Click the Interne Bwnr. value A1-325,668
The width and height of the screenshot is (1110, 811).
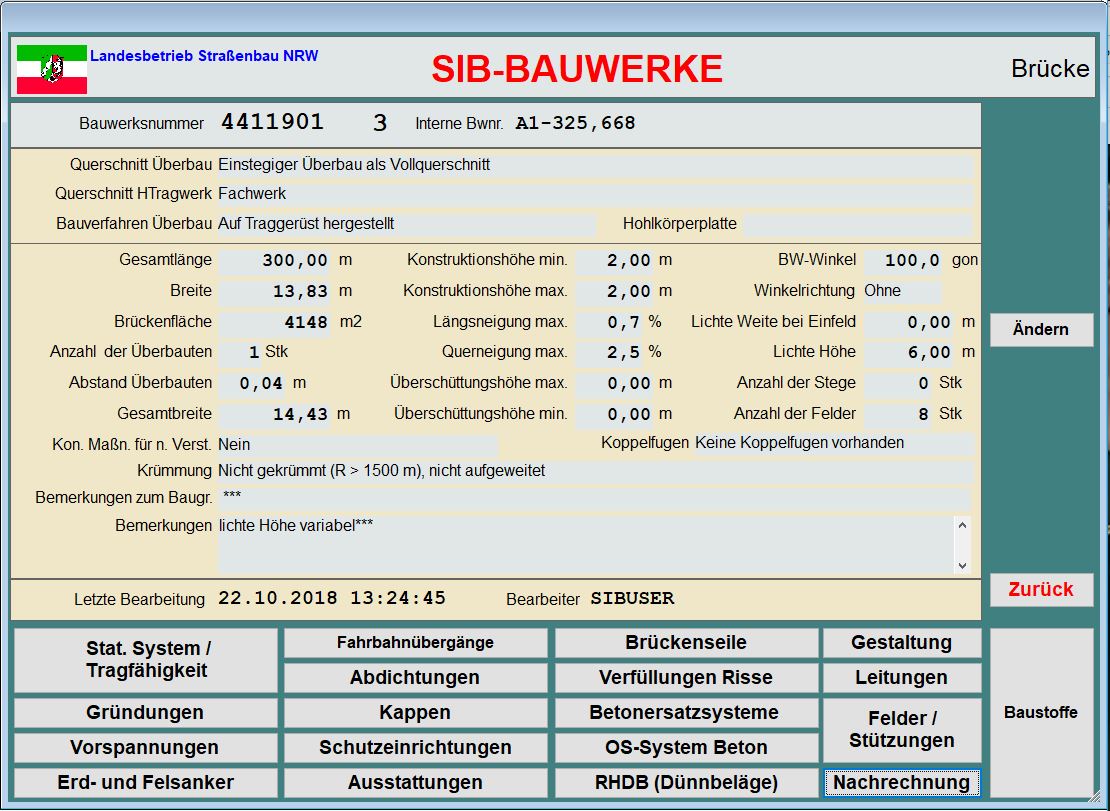click(576, 124)
